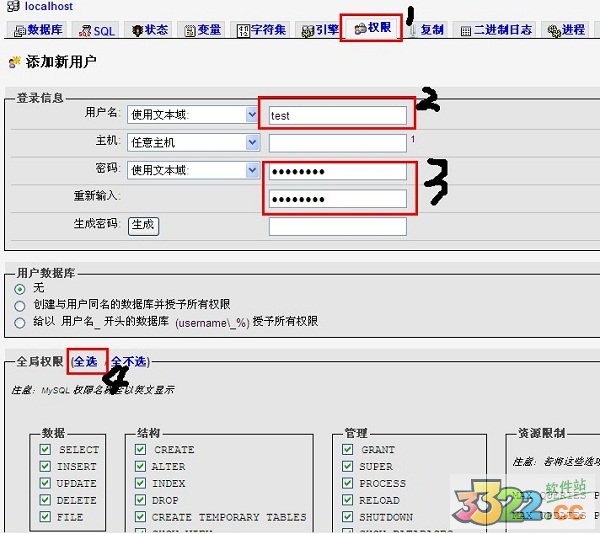Click the SQL tab icon

click(85, 31)
